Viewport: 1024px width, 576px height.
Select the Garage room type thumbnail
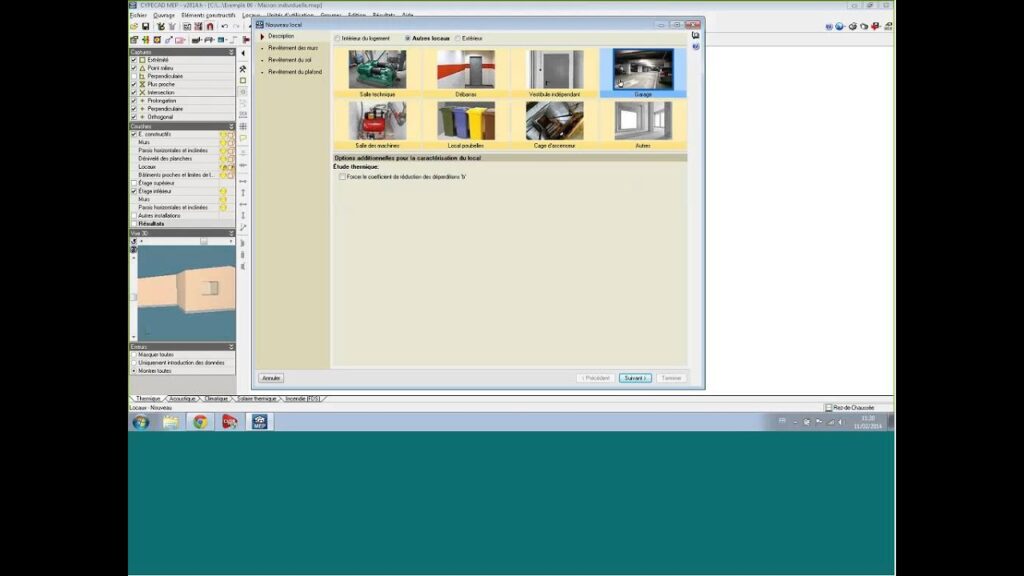[x=643, y=71]
